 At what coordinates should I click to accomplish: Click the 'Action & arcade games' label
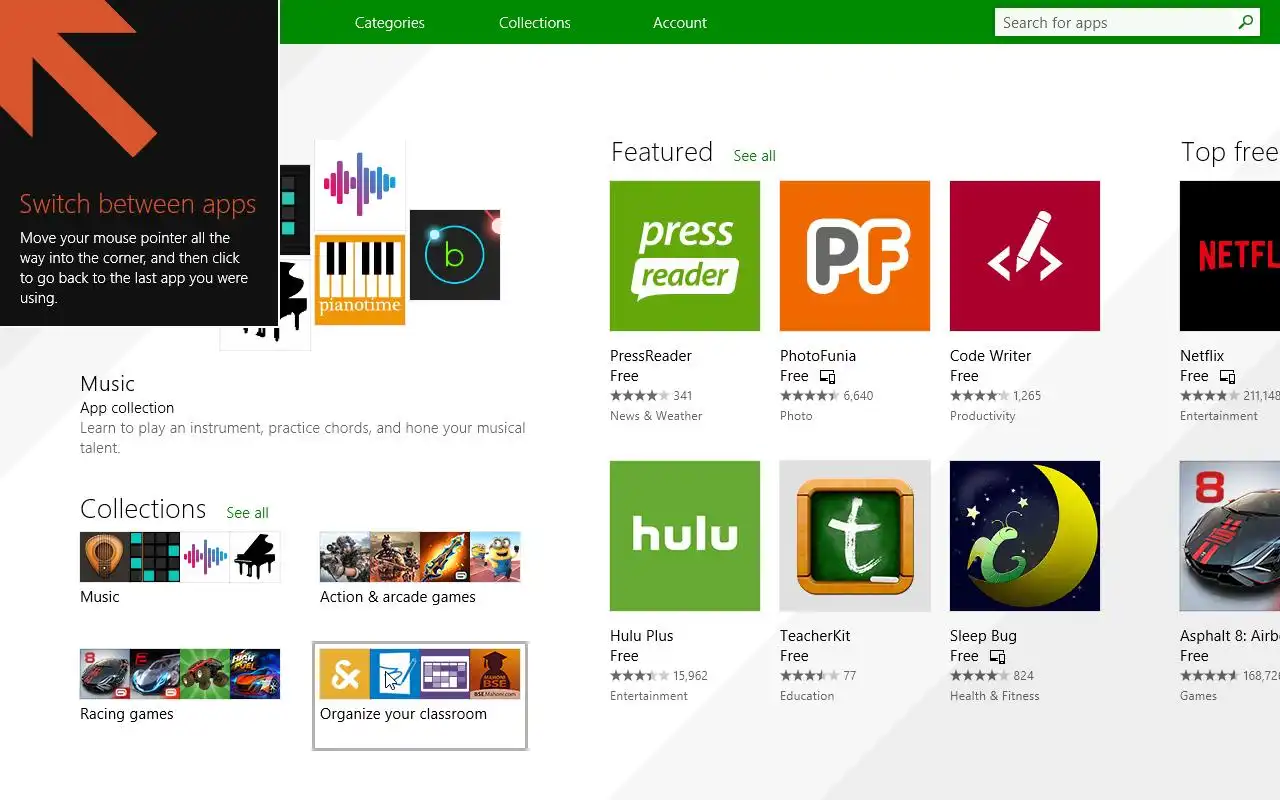[x=398, y=597]
